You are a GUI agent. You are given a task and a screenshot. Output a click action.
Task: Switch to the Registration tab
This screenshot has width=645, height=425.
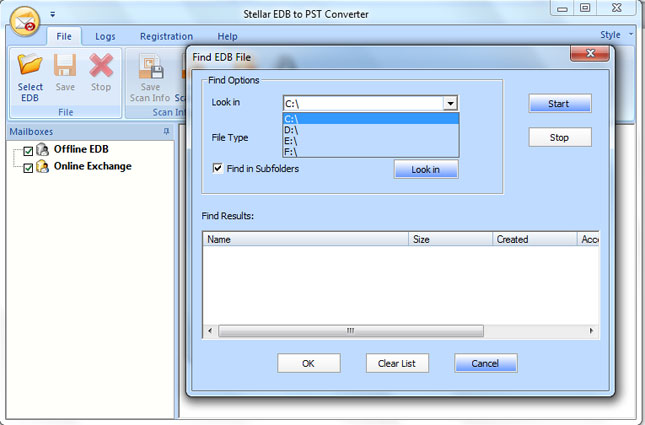point(166,37)
